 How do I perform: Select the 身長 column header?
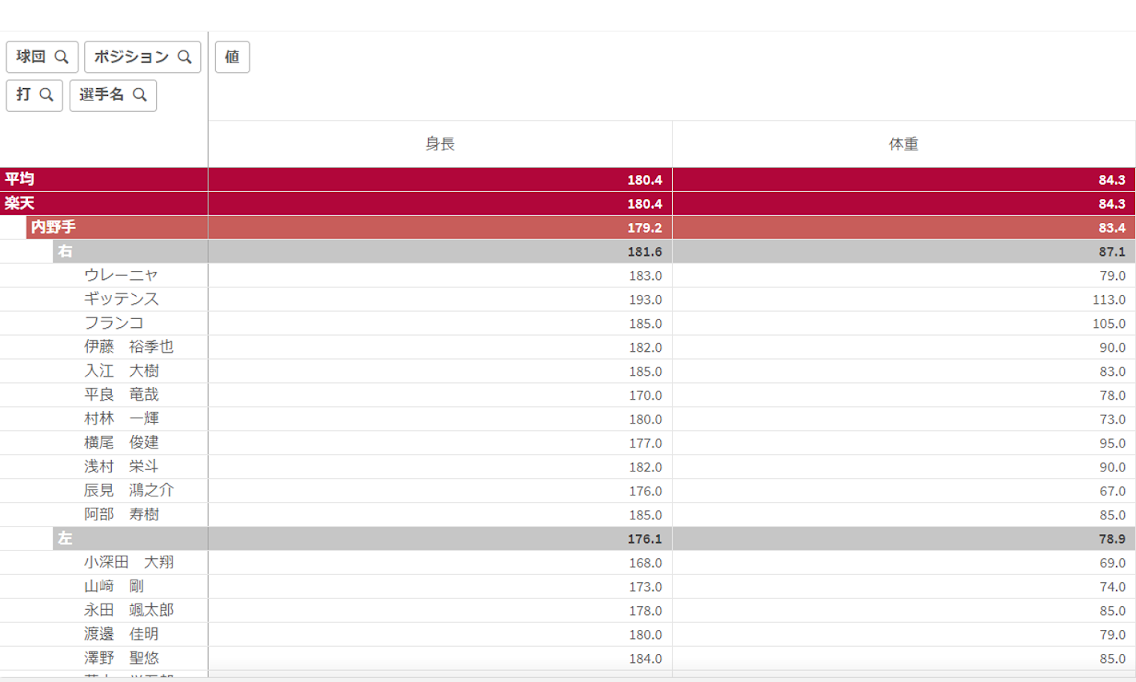[x=440, y=144]
